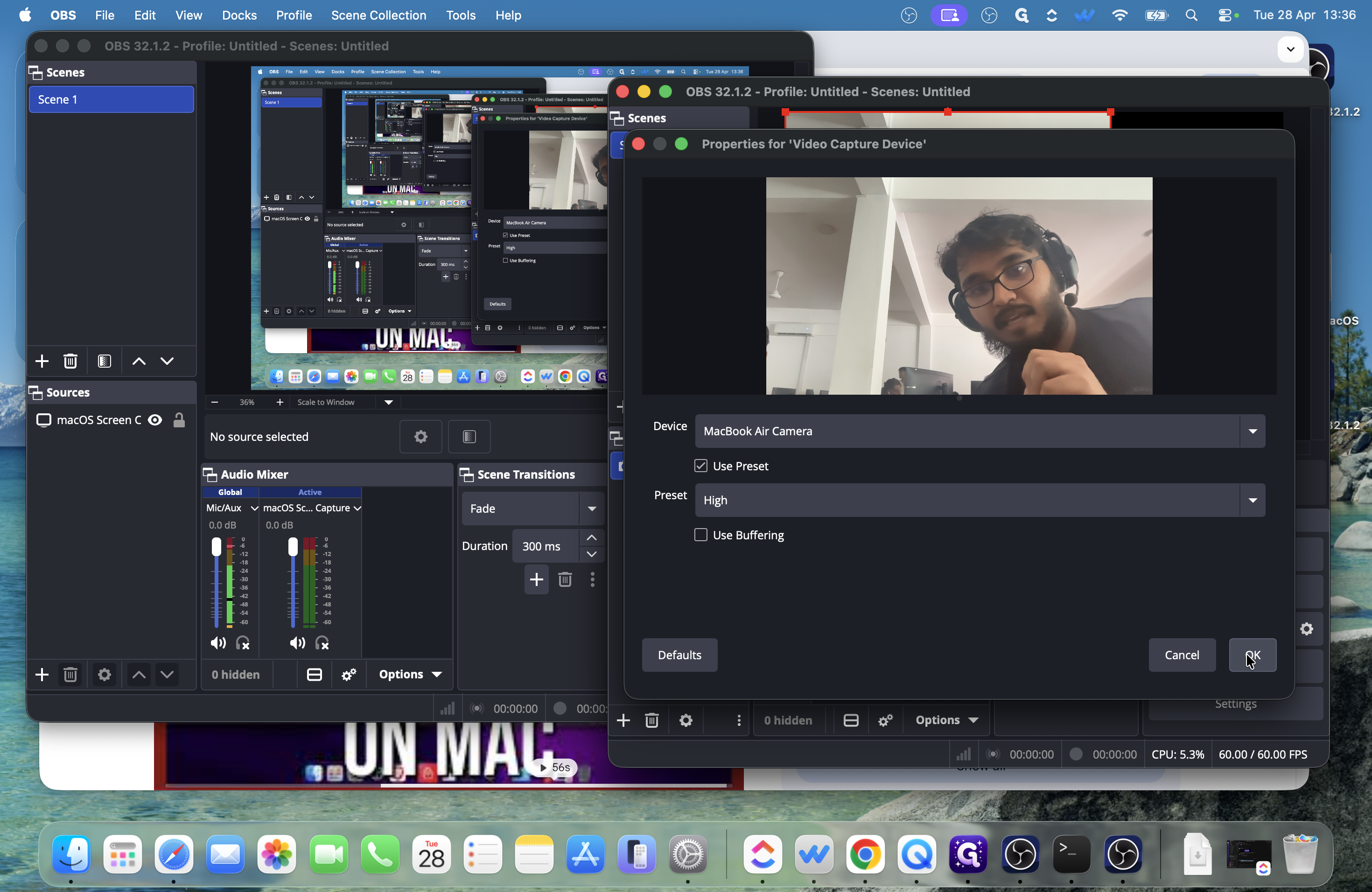Click 0 hidden in front OBS window
Viewport: 1372px width, 892px height.
pyautogui.click(x=788, y=720)
